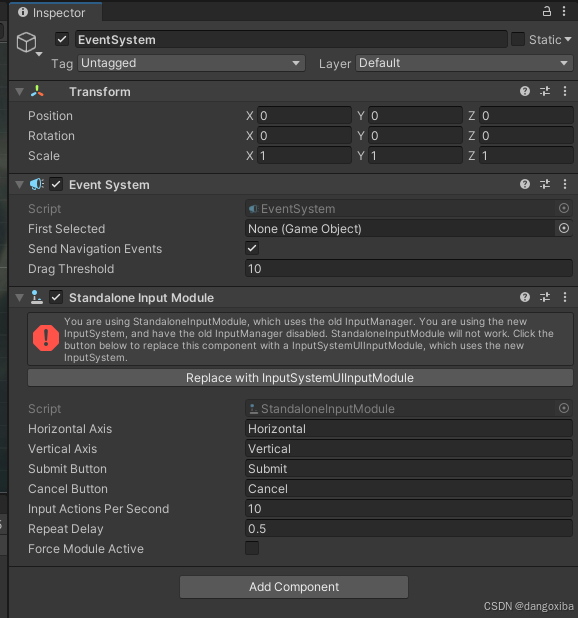Toggle the Static checkbox

coord(518,39)
